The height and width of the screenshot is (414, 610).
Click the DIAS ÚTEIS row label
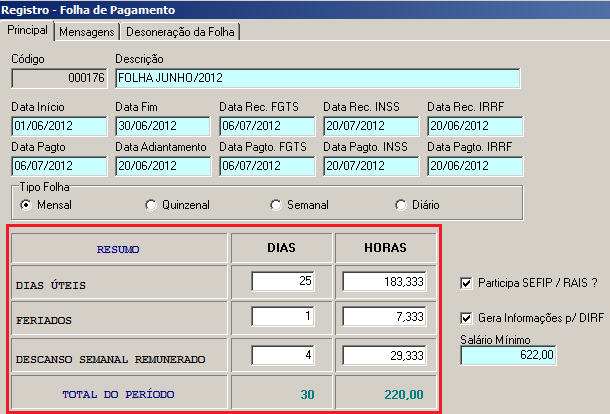click(51, 285)
